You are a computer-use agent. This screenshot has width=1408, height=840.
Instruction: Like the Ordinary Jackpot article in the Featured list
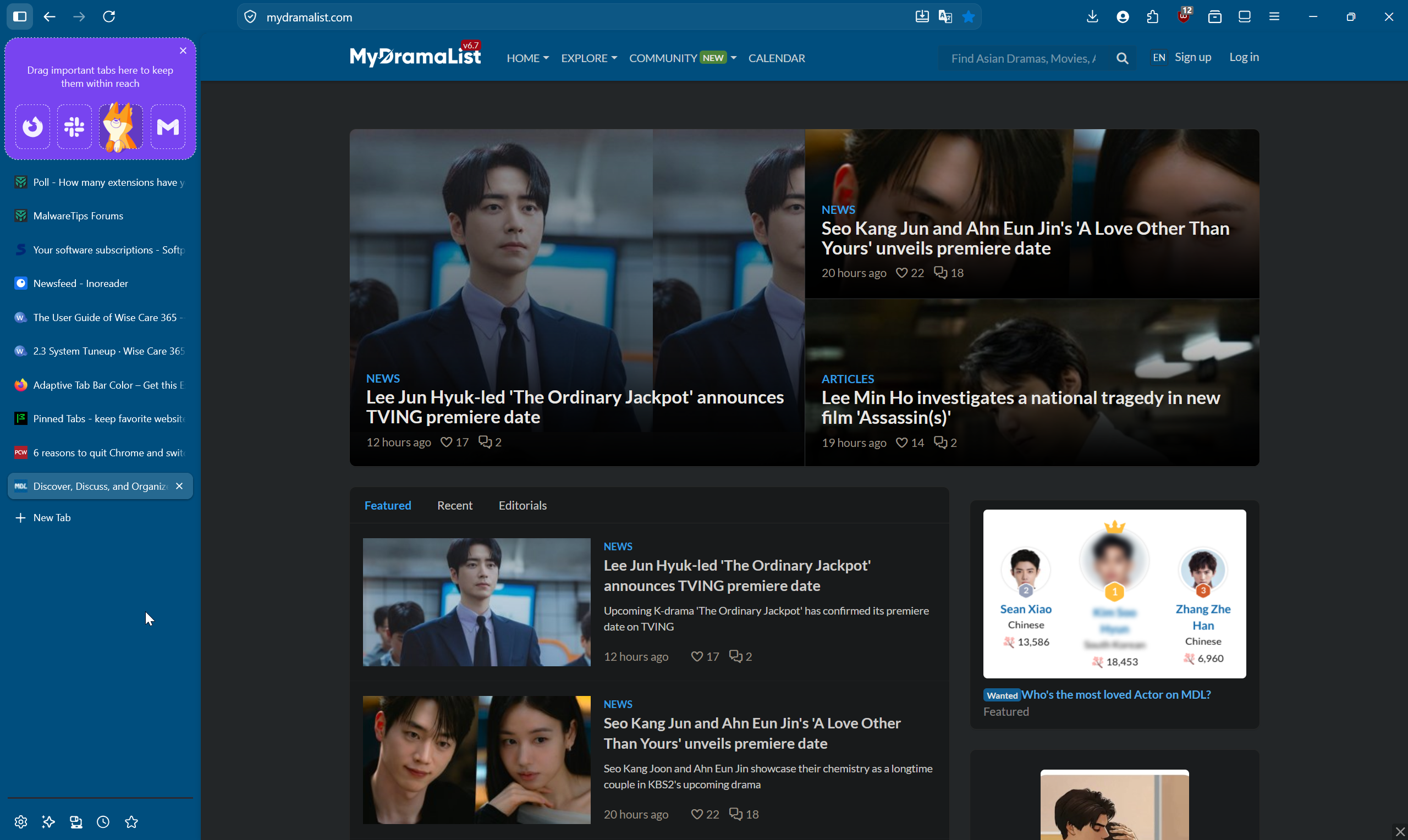point(697,656)
